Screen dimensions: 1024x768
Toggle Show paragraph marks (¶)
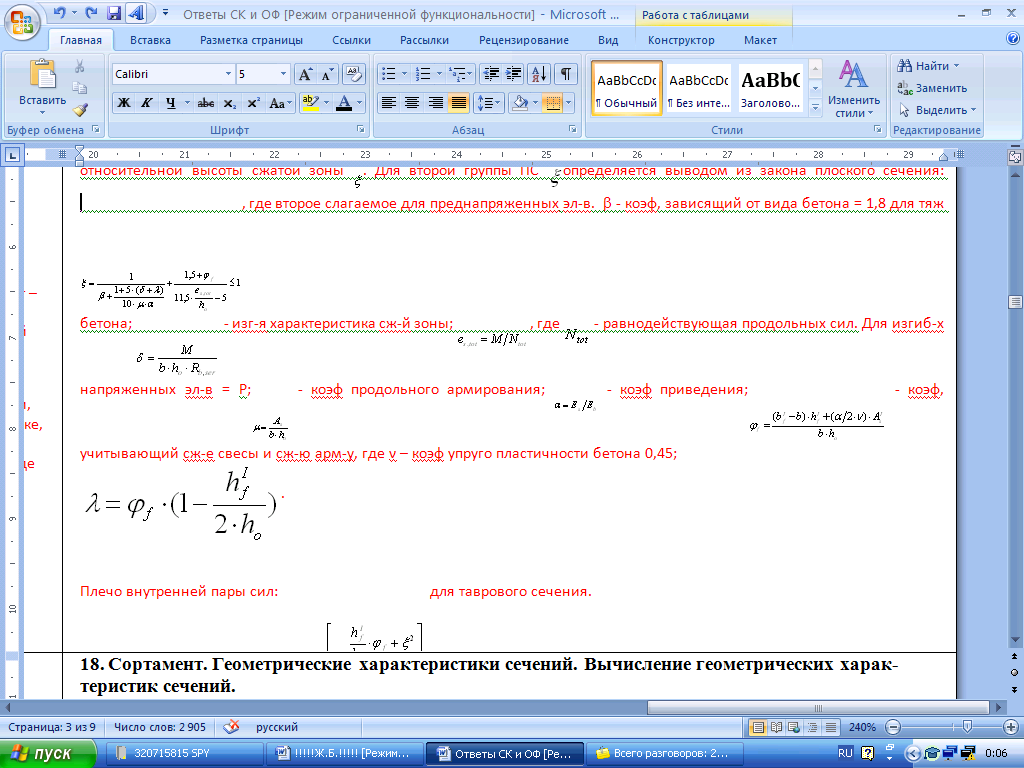point(566,74)
